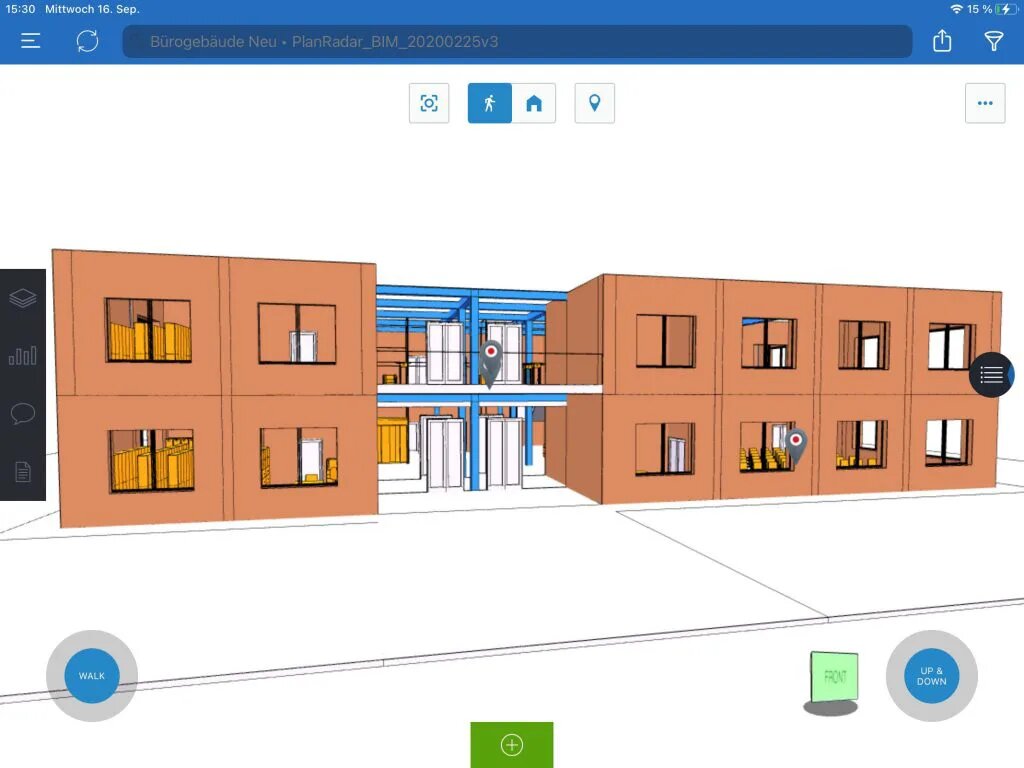Tap the 15:30 clock in status bar
Screen dimensions: 1024x768
tap(20, 9)
